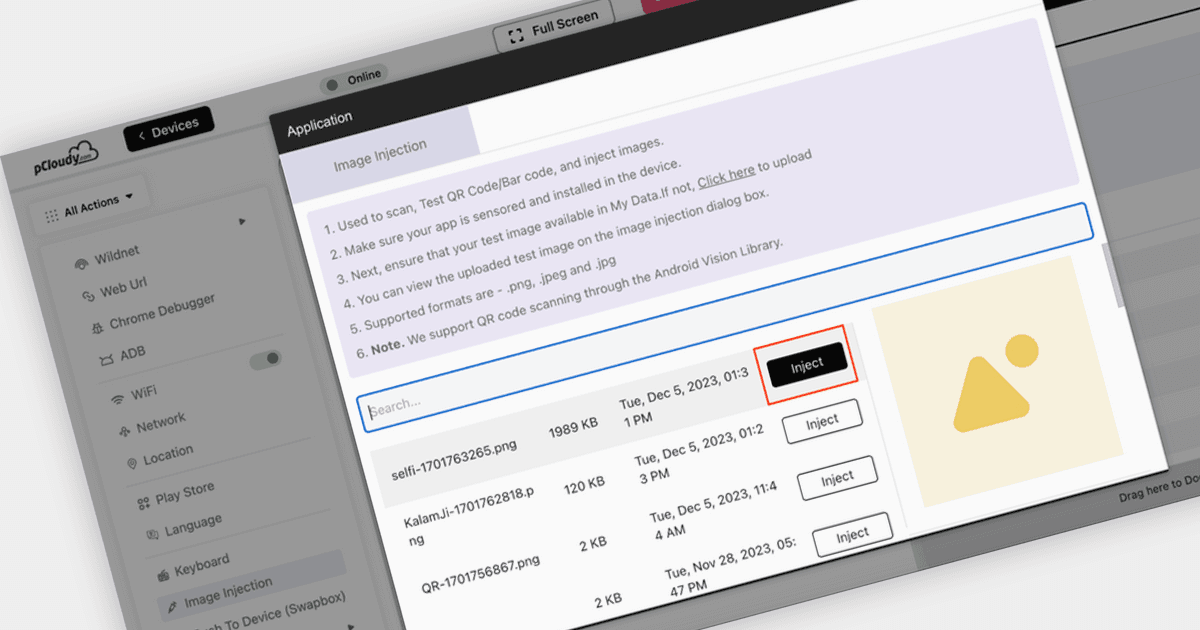Open the All Actions dropdown

(x=92, y=206)
